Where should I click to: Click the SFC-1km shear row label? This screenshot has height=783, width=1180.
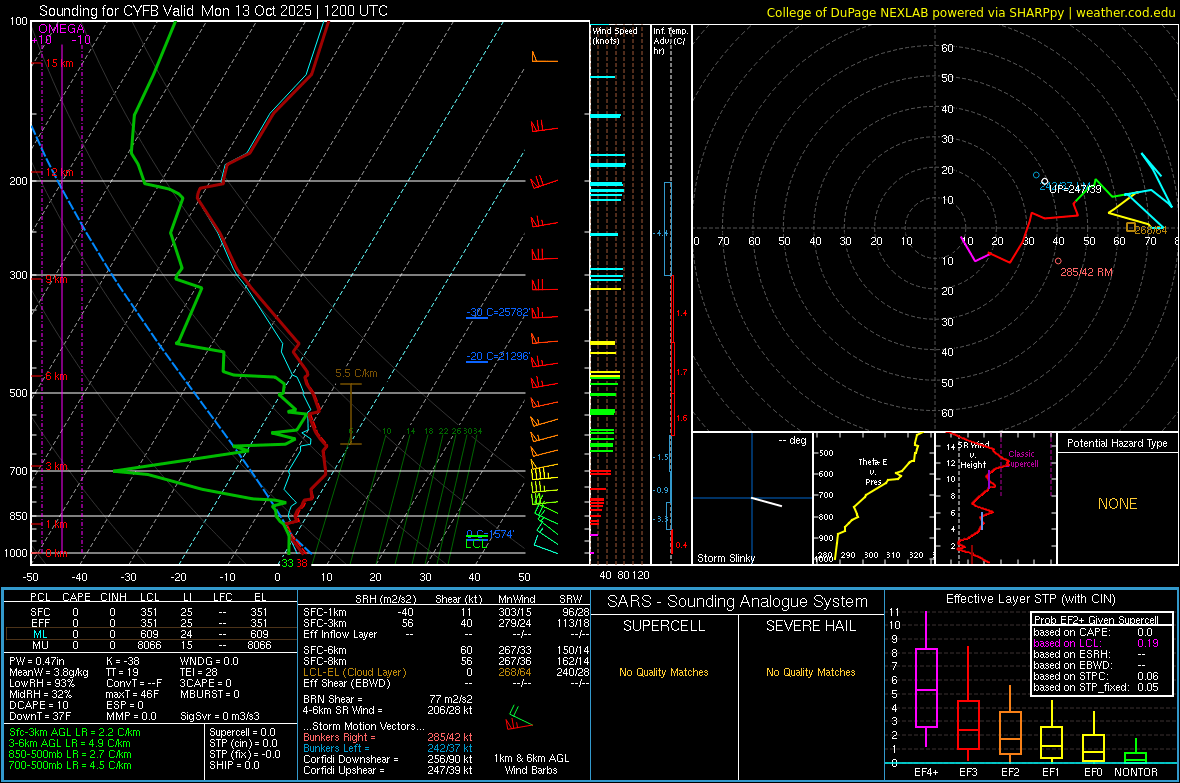click(325, 612)
